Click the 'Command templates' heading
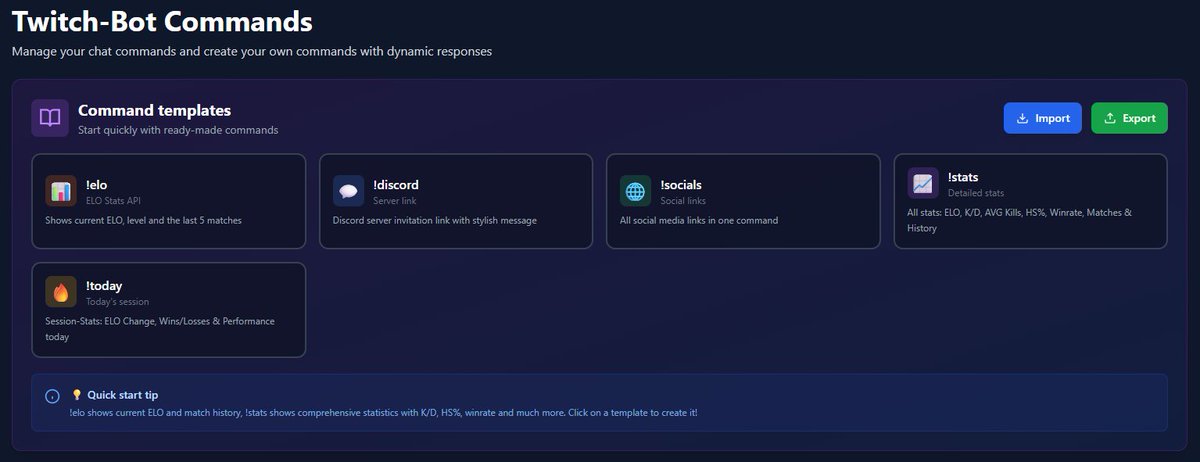 [154, 110]
